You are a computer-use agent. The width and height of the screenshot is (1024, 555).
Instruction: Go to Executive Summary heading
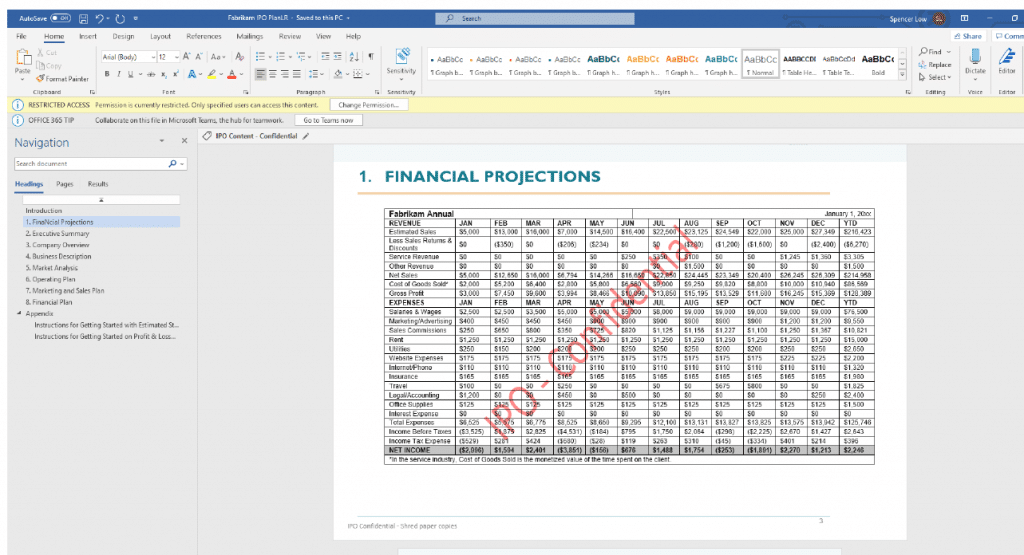pos(57,233)
